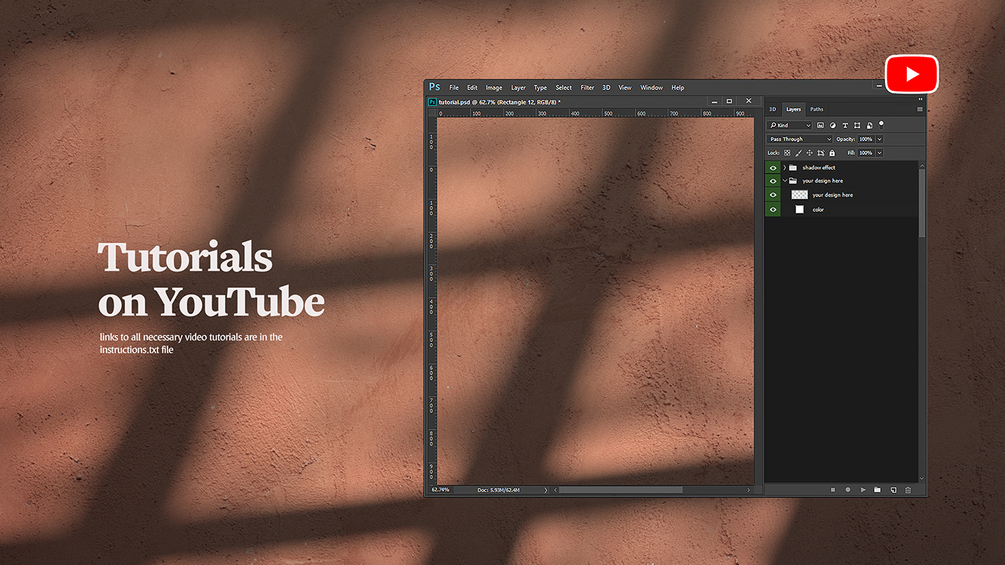Image resolution: width=1005 pixels, height=565 pixels.
Task: Click the YouTube play logo
Action: coord(911,74)
